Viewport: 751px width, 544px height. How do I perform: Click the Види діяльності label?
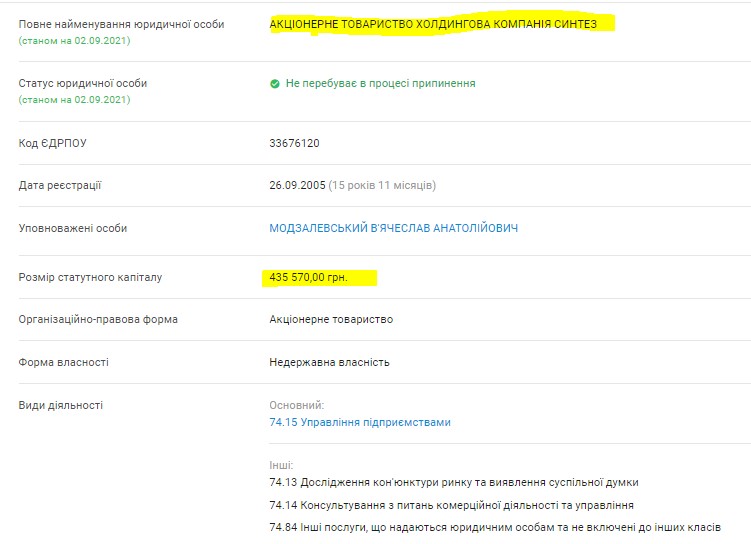(x=61, y=405)
